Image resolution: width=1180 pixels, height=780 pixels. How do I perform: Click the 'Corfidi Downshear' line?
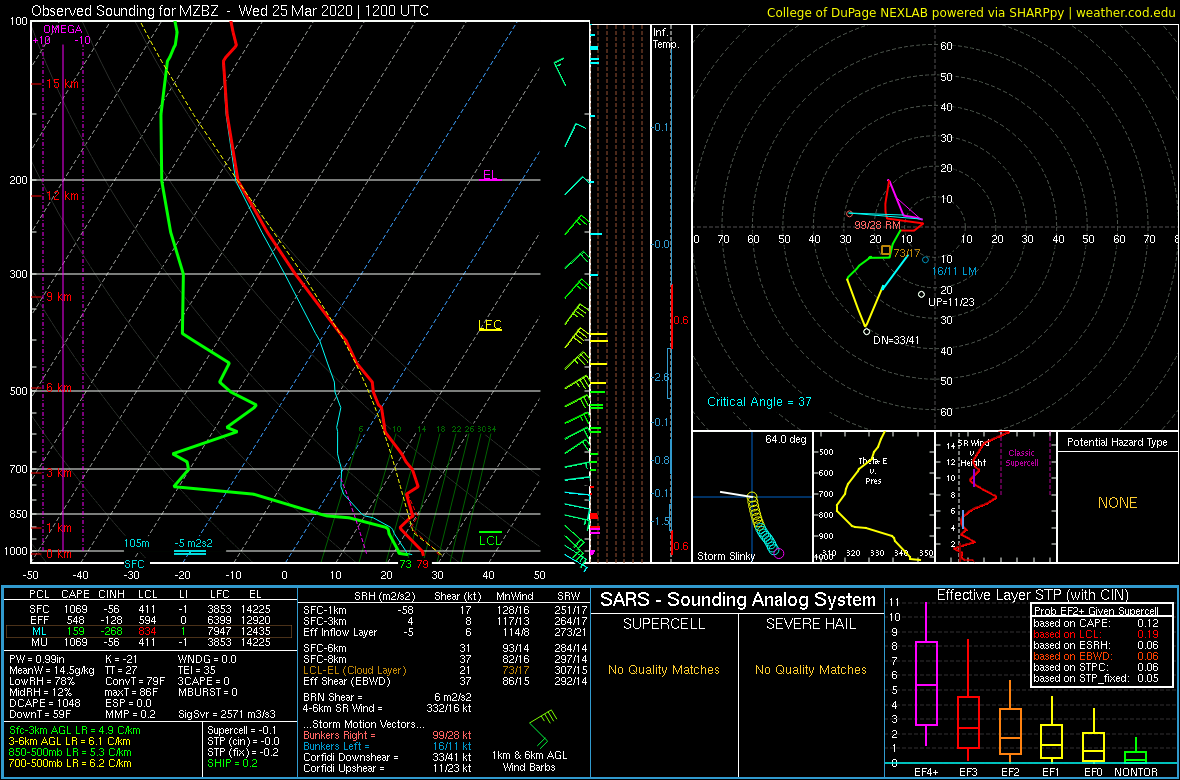(x=387, y=757)
